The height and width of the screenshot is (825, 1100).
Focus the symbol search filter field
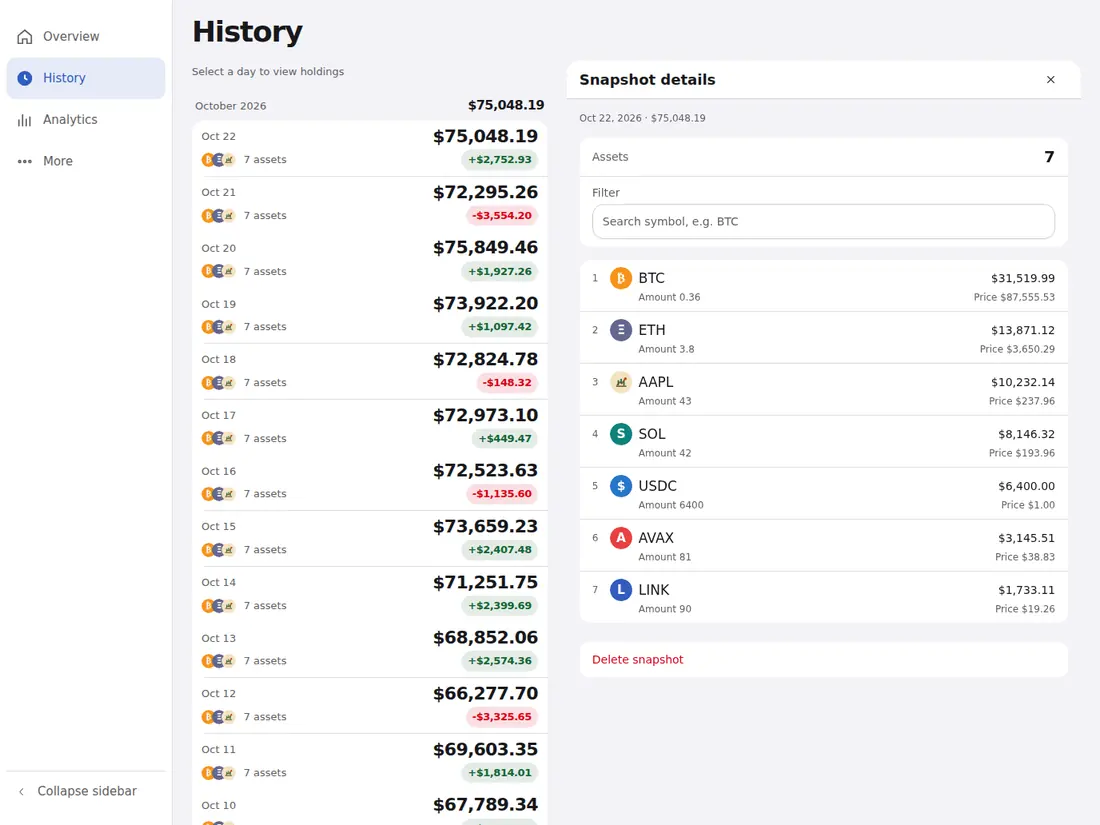pos(823,222)
